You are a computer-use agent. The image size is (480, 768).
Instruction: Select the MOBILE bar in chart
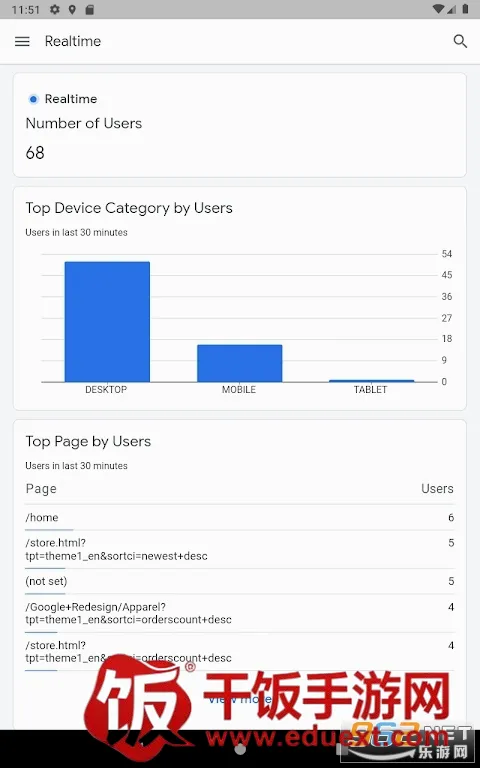pyautogui.click(x=240, y=363)
